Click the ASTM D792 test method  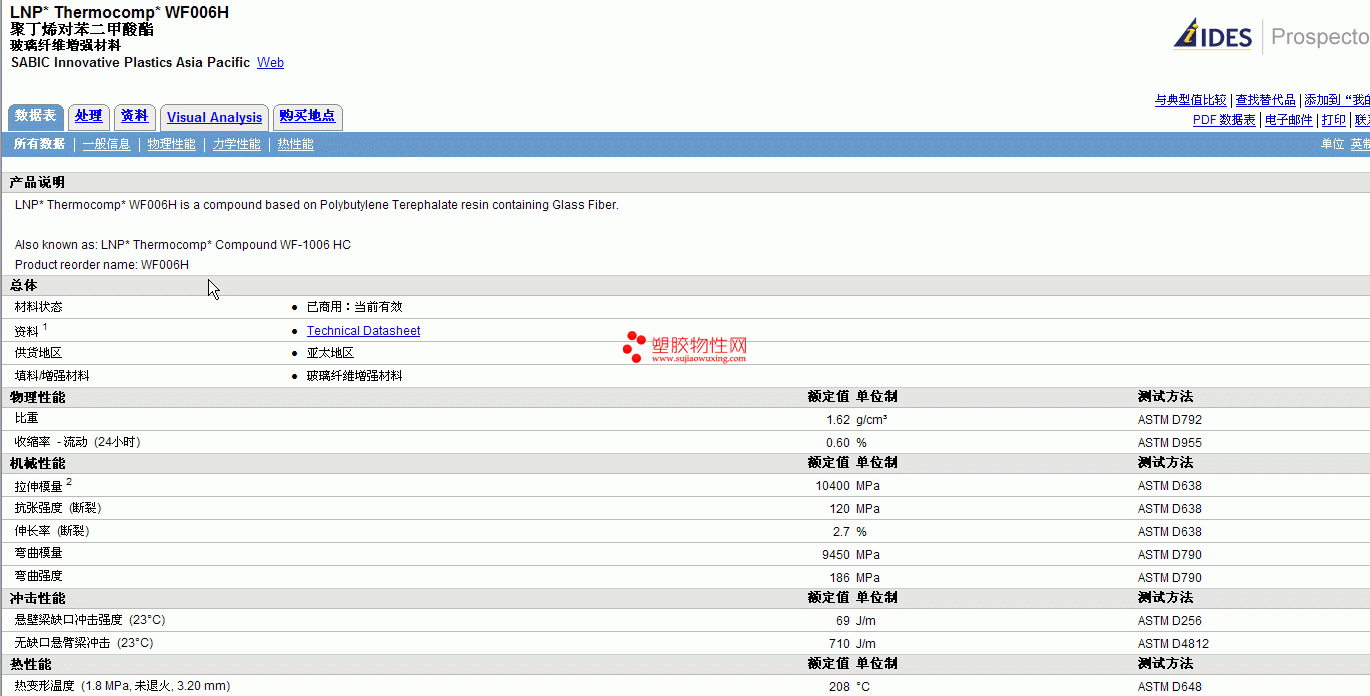click(x=1170, y=420)
